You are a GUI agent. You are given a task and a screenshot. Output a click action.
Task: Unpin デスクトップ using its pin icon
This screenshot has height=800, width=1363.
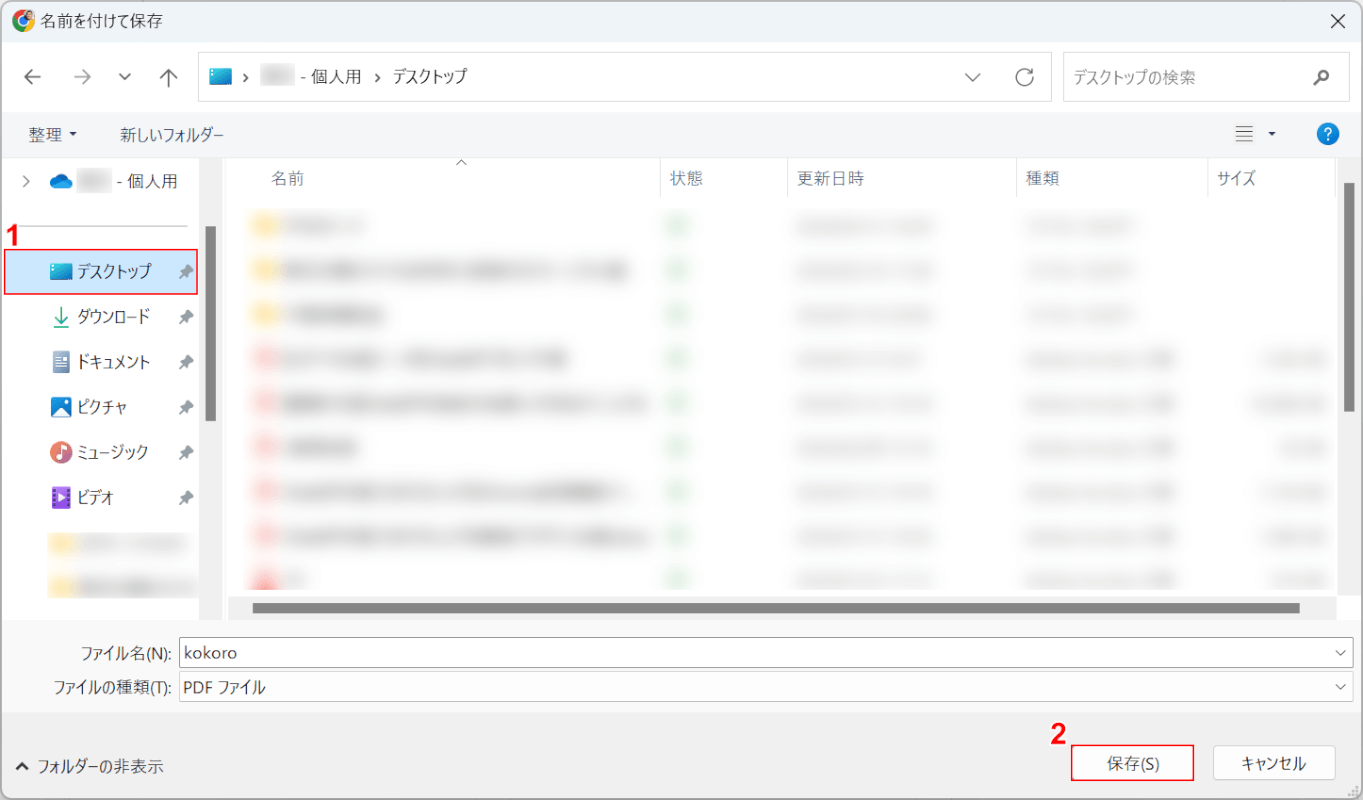pyautogui.click(x=185, y=272)
